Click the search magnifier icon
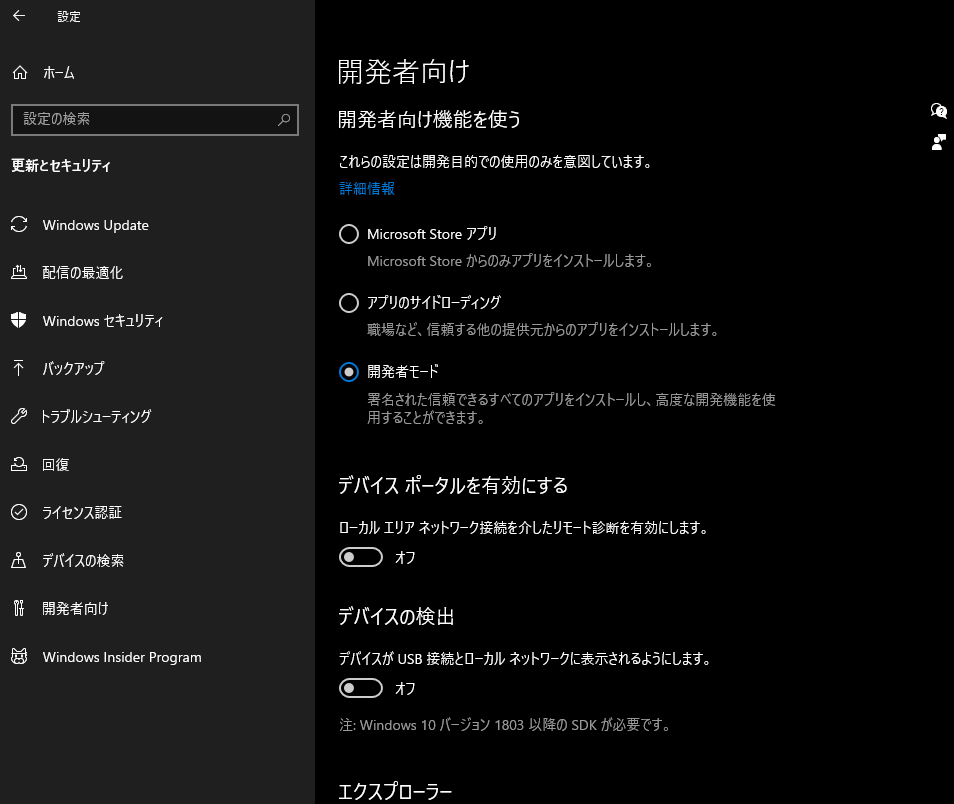Image resolution: width=954 pixels, height=804 pixels. coord(284,120)
